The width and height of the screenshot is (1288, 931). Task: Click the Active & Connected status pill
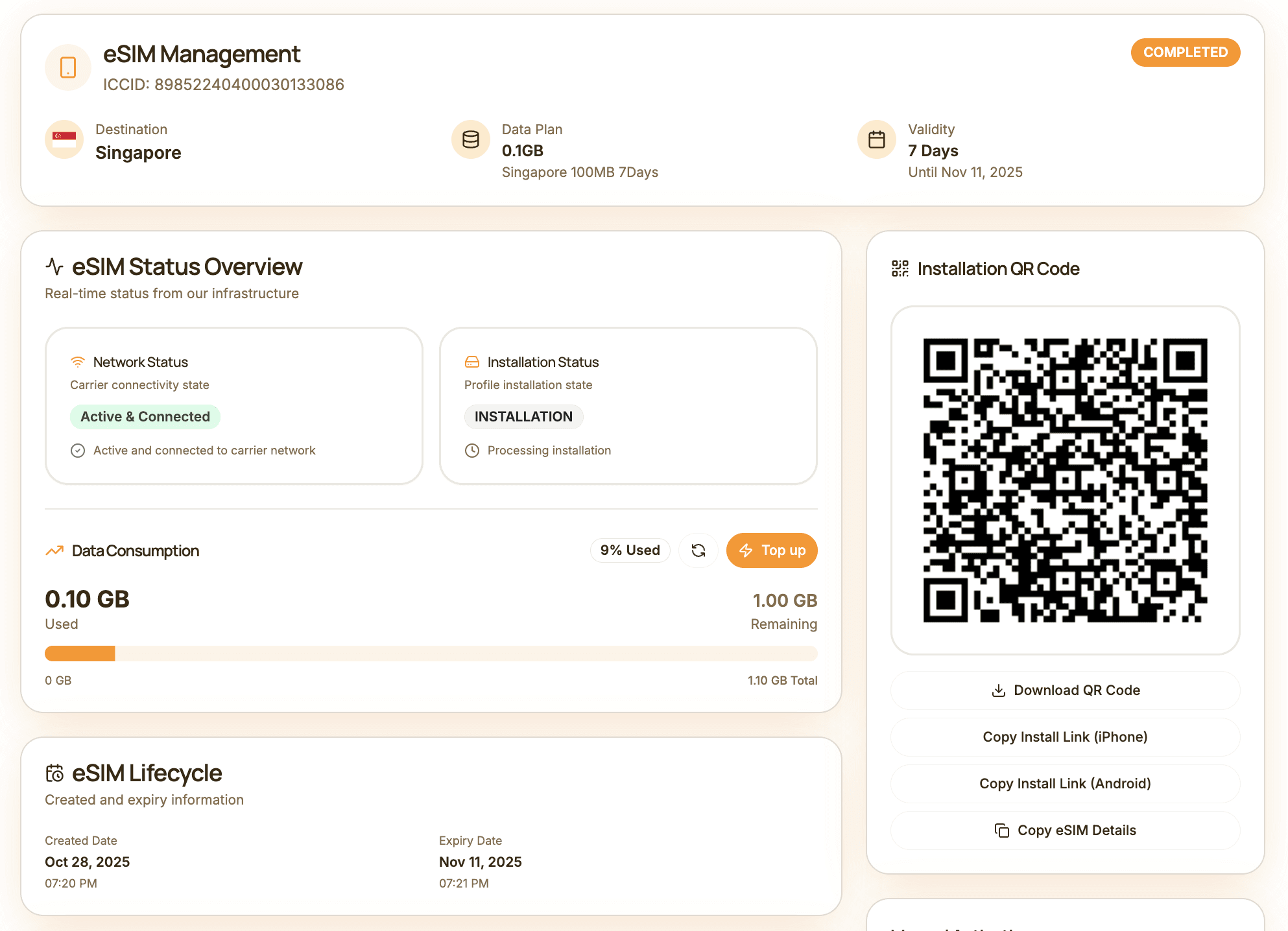point(145,417)
